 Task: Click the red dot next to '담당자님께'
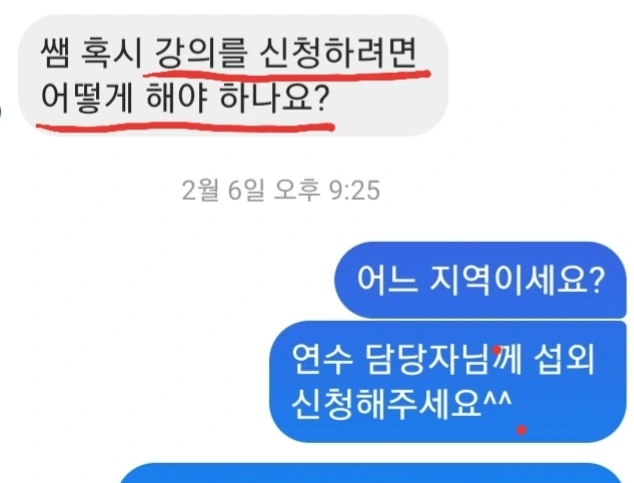[x=497, y=349]
